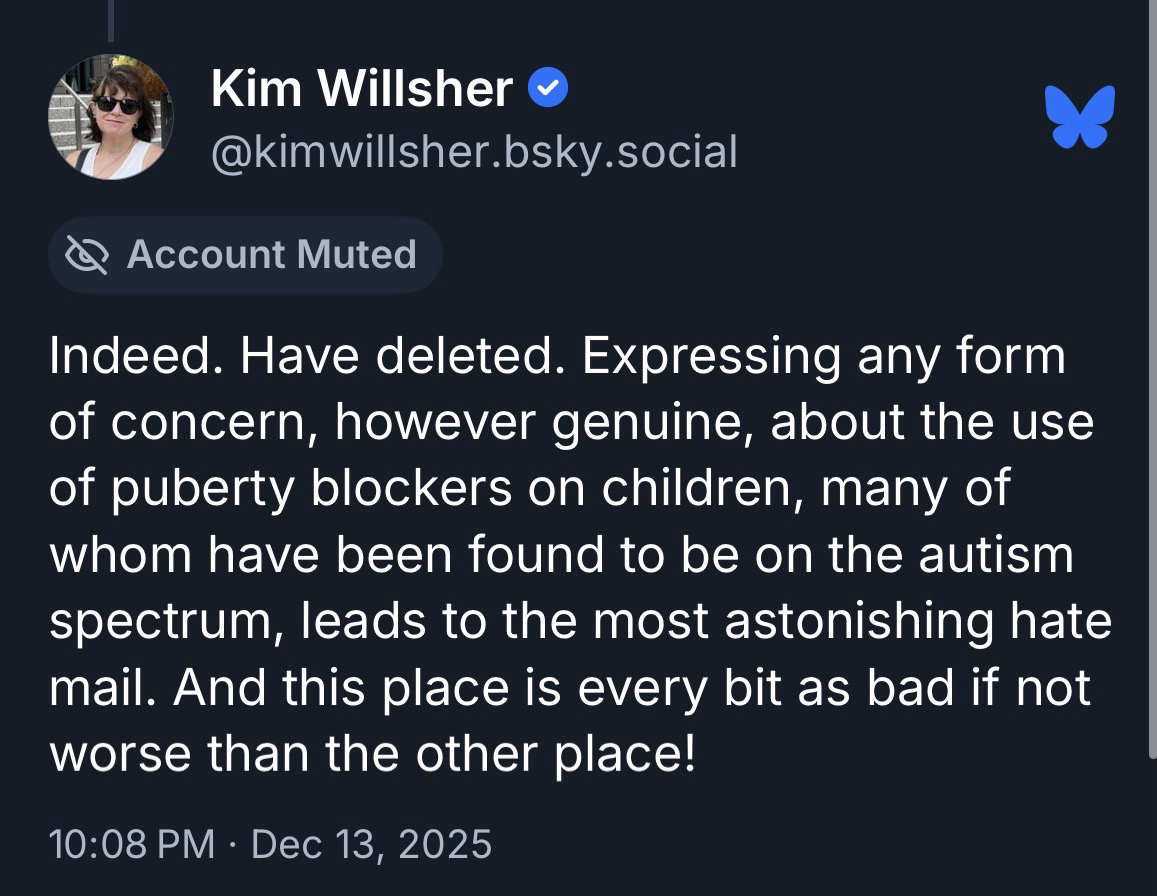The width and height of the screenshot is (1157, 896).
Task: Click the word "autism" in the post
Action: click(x=997, y=555)
